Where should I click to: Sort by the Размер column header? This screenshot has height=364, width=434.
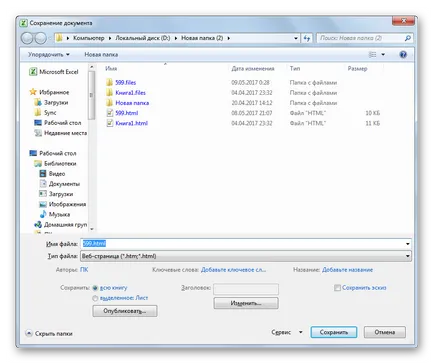coord(357,68)
